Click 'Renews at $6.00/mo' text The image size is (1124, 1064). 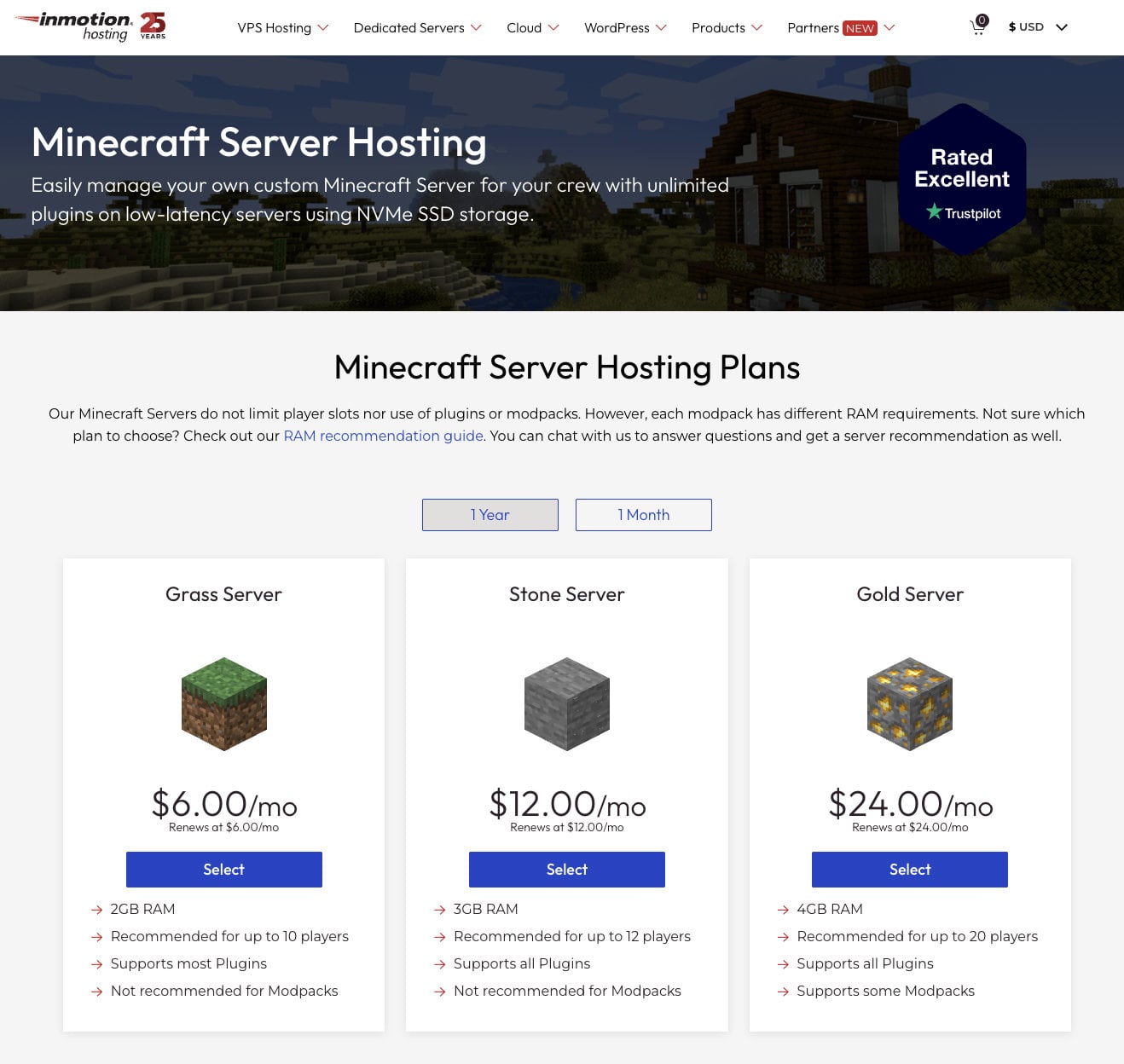(223, 827)
